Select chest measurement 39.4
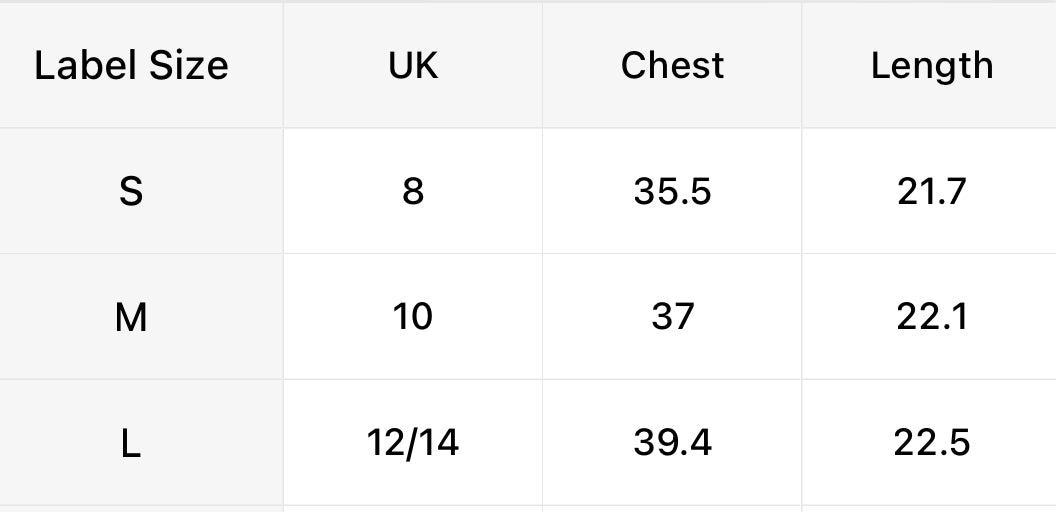 (x=672, y=442)
